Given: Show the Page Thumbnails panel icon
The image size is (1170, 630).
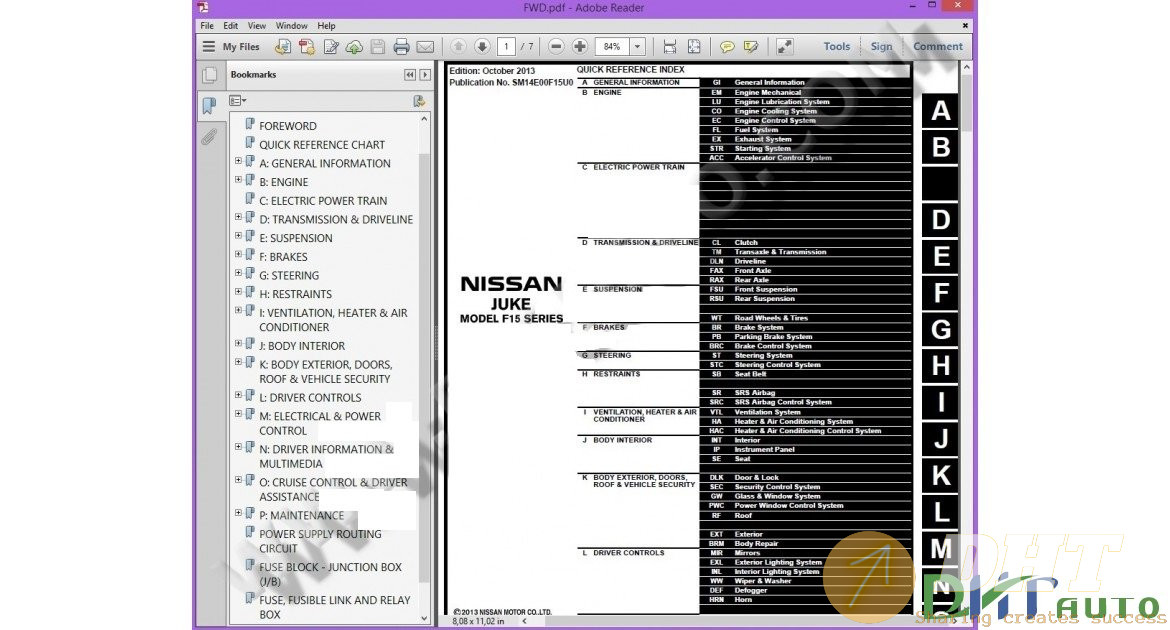Looking at the screenshot, I should [x=210, y=75].
